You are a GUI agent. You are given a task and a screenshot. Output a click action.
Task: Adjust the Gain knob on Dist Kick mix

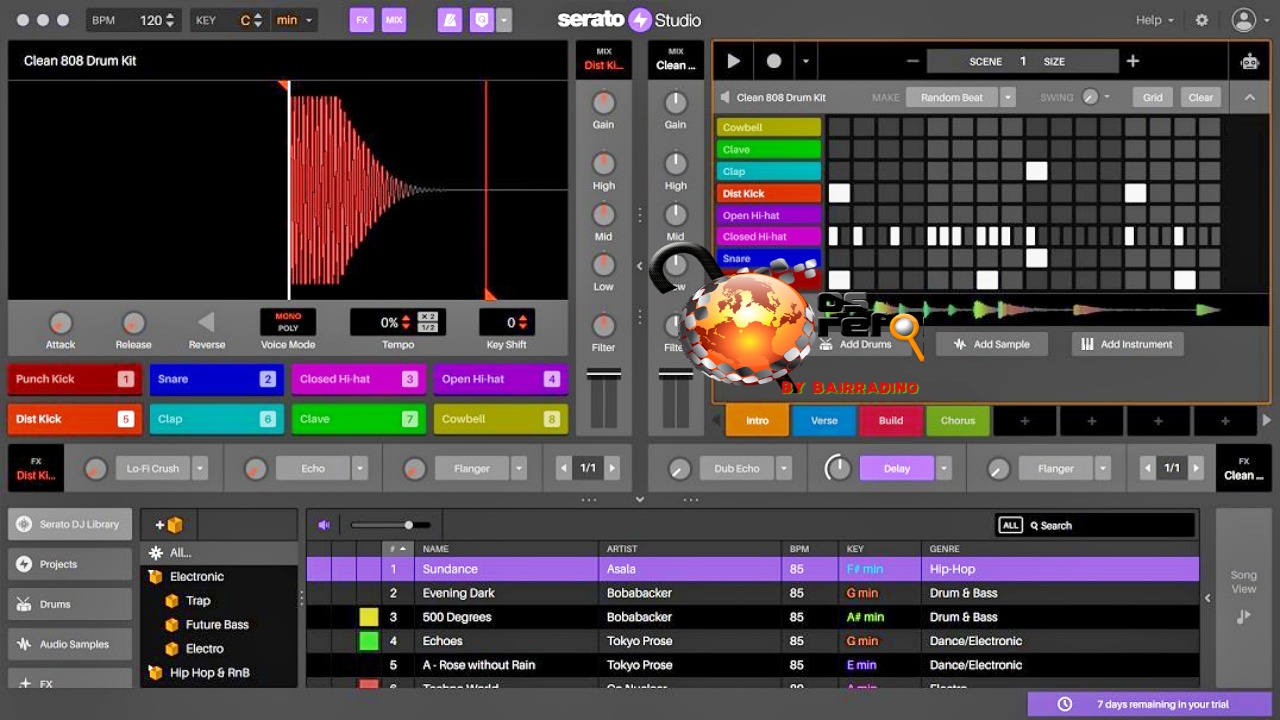click(x=603, y=102)
